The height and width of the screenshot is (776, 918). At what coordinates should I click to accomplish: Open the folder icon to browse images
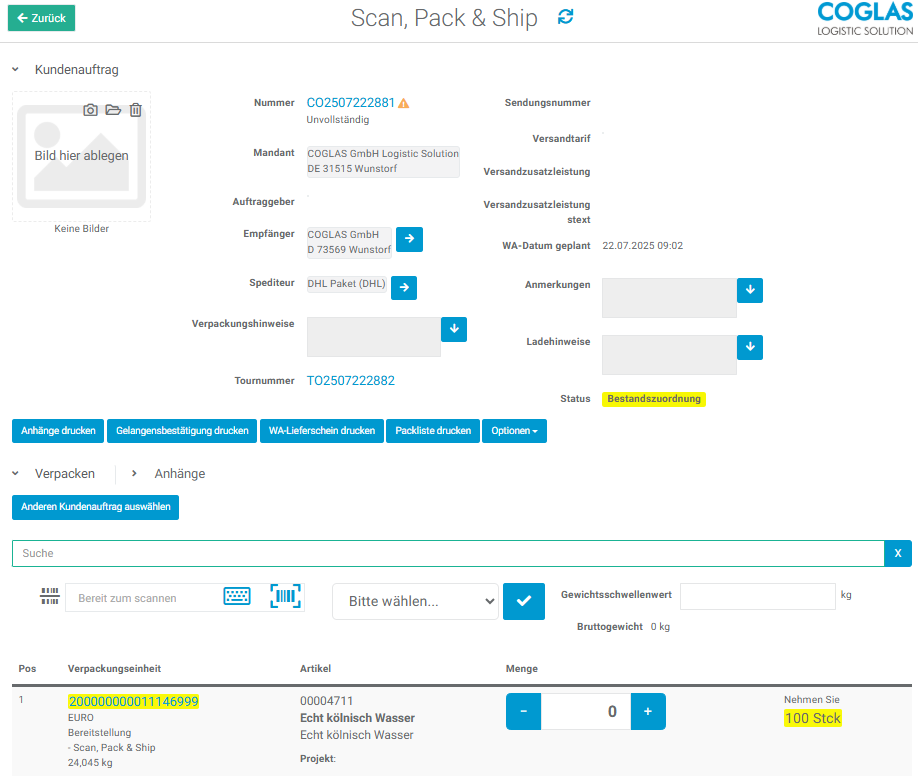tap(113, 110)
